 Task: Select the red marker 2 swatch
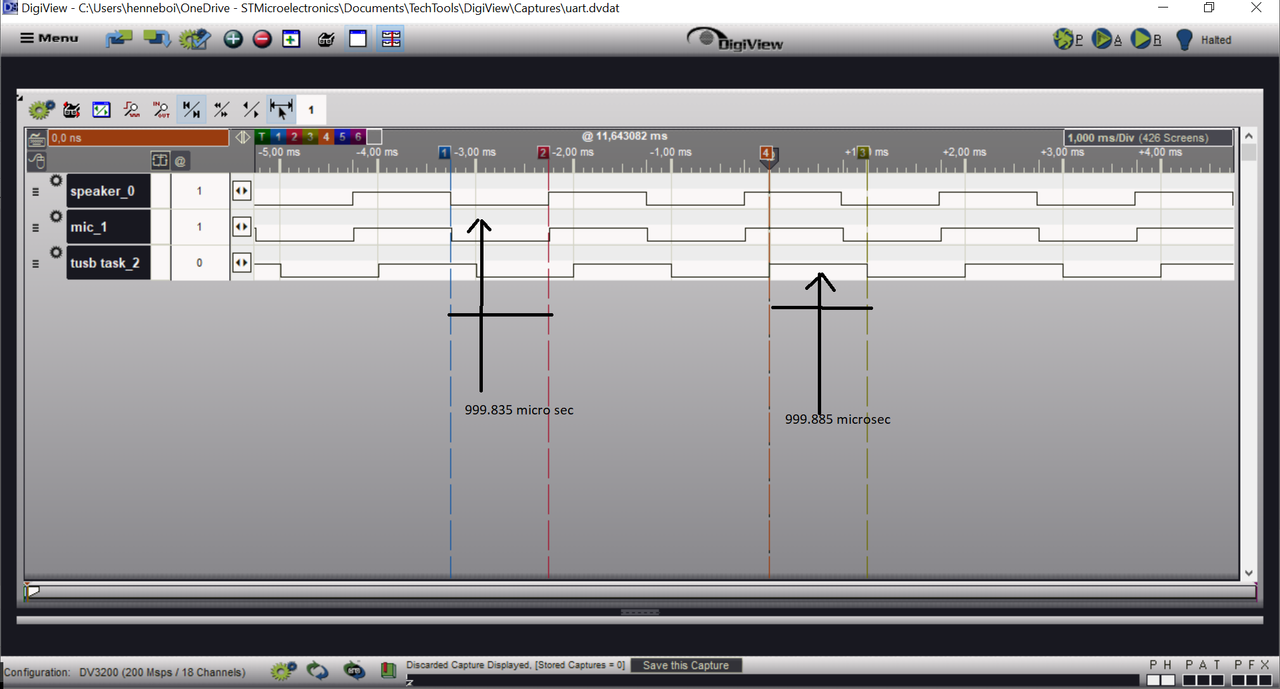click(294, 137)
